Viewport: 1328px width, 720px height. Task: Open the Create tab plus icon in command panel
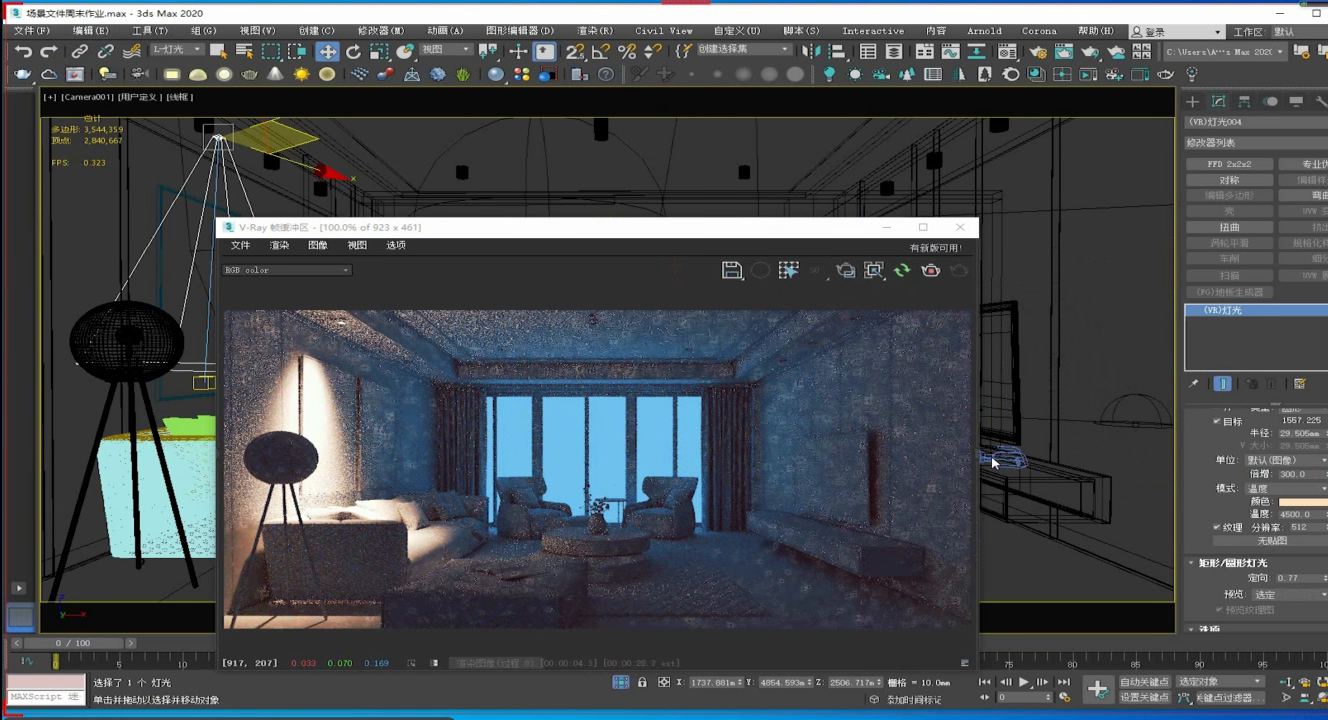pyautogui.click(x=1192, y=101)
